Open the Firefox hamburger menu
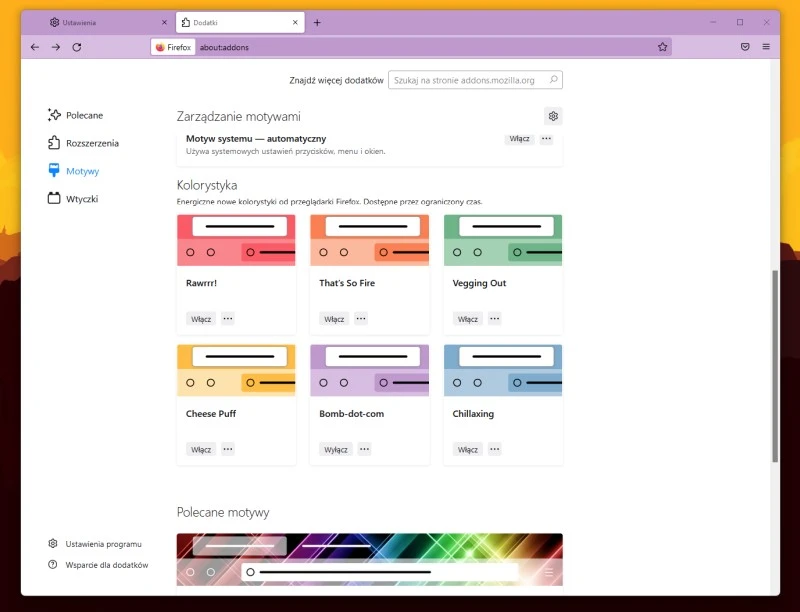The width and height of the screenshot is (800, 612). pos(766,47)
